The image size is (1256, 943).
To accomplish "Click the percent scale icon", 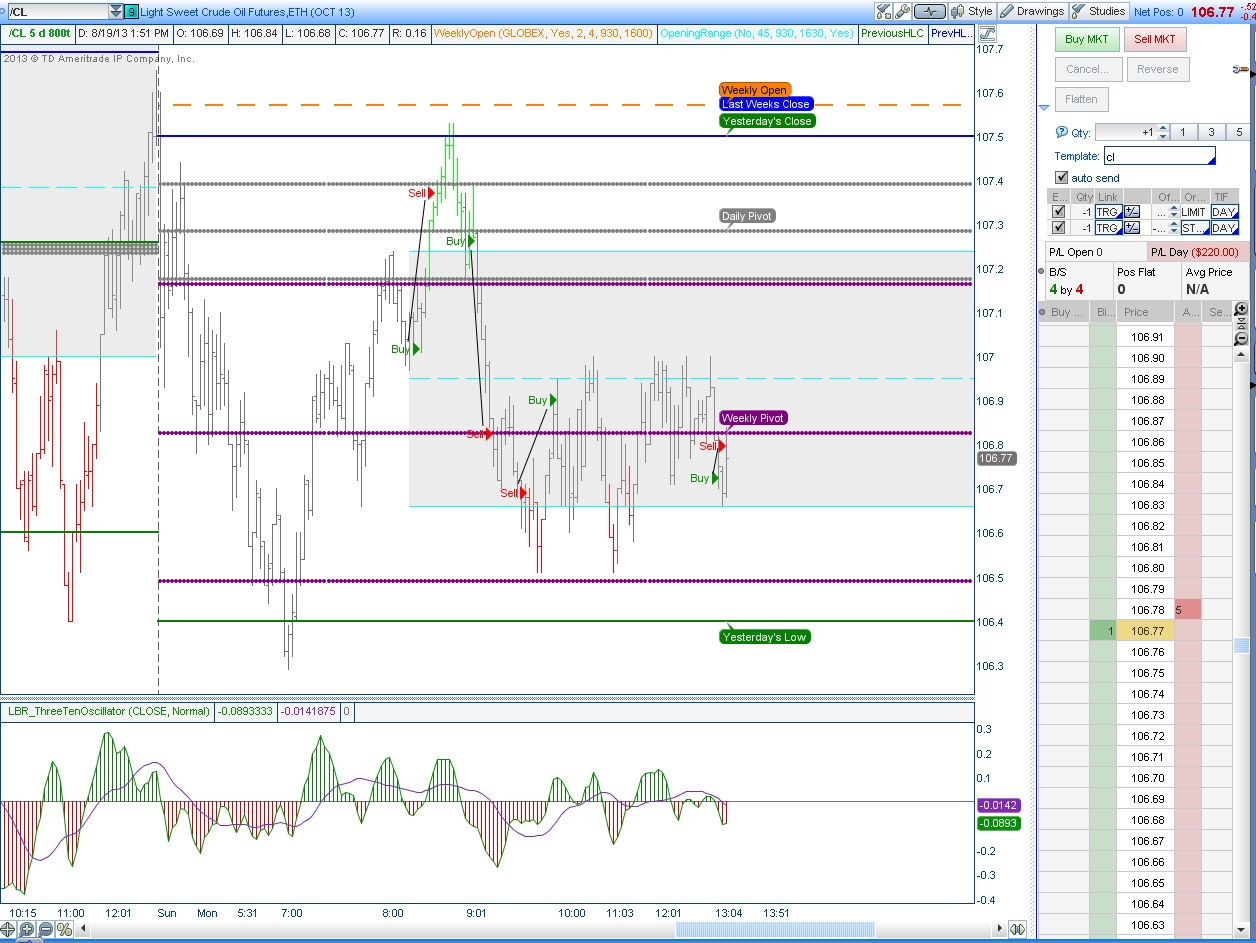I will tap(64, 930).
